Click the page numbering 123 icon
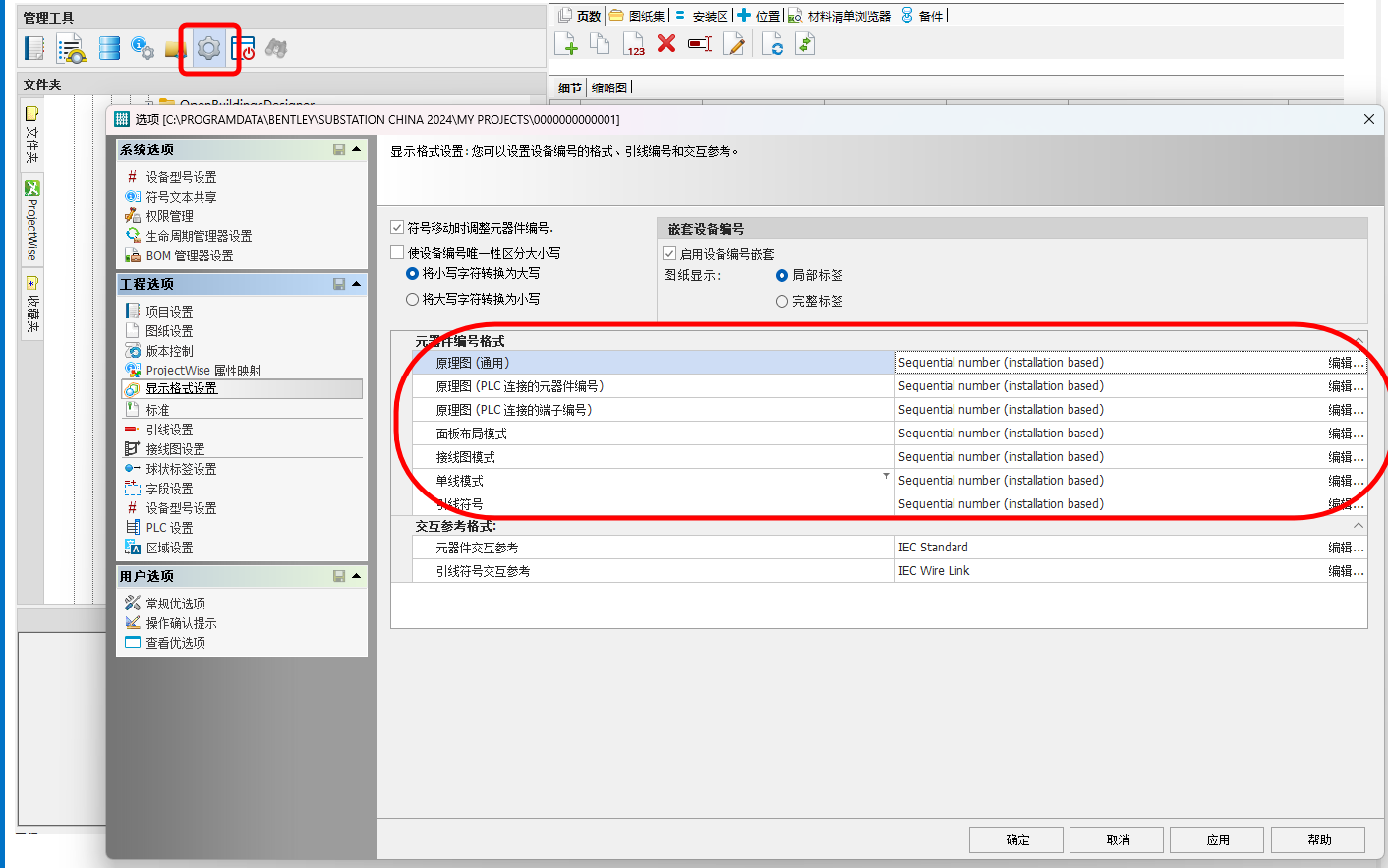The width and height of the screenshot is (1388, 868). point(634,44)
